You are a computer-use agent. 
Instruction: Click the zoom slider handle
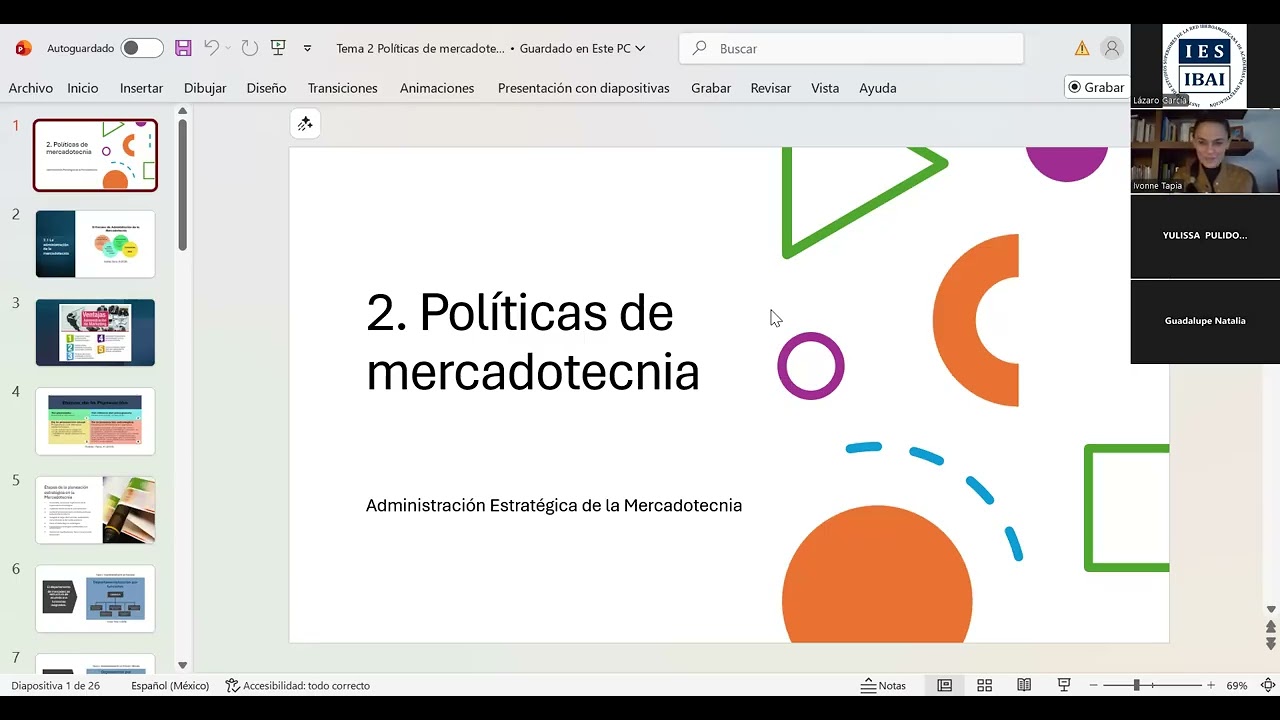(x=1136, y=686)
